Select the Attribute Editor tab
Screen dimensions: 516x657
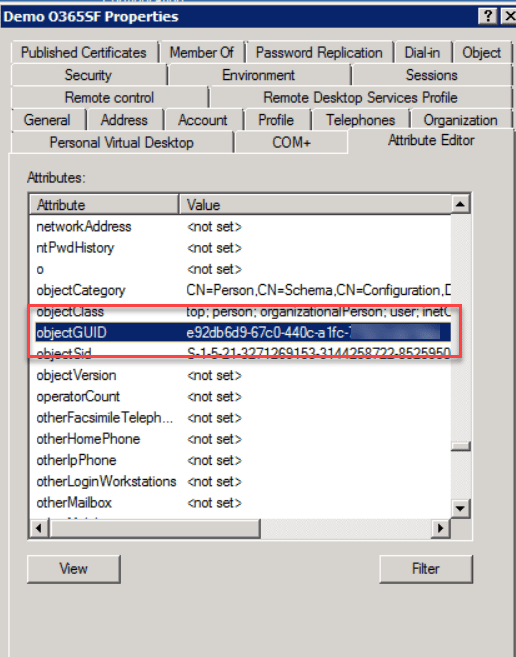[431, 140]
